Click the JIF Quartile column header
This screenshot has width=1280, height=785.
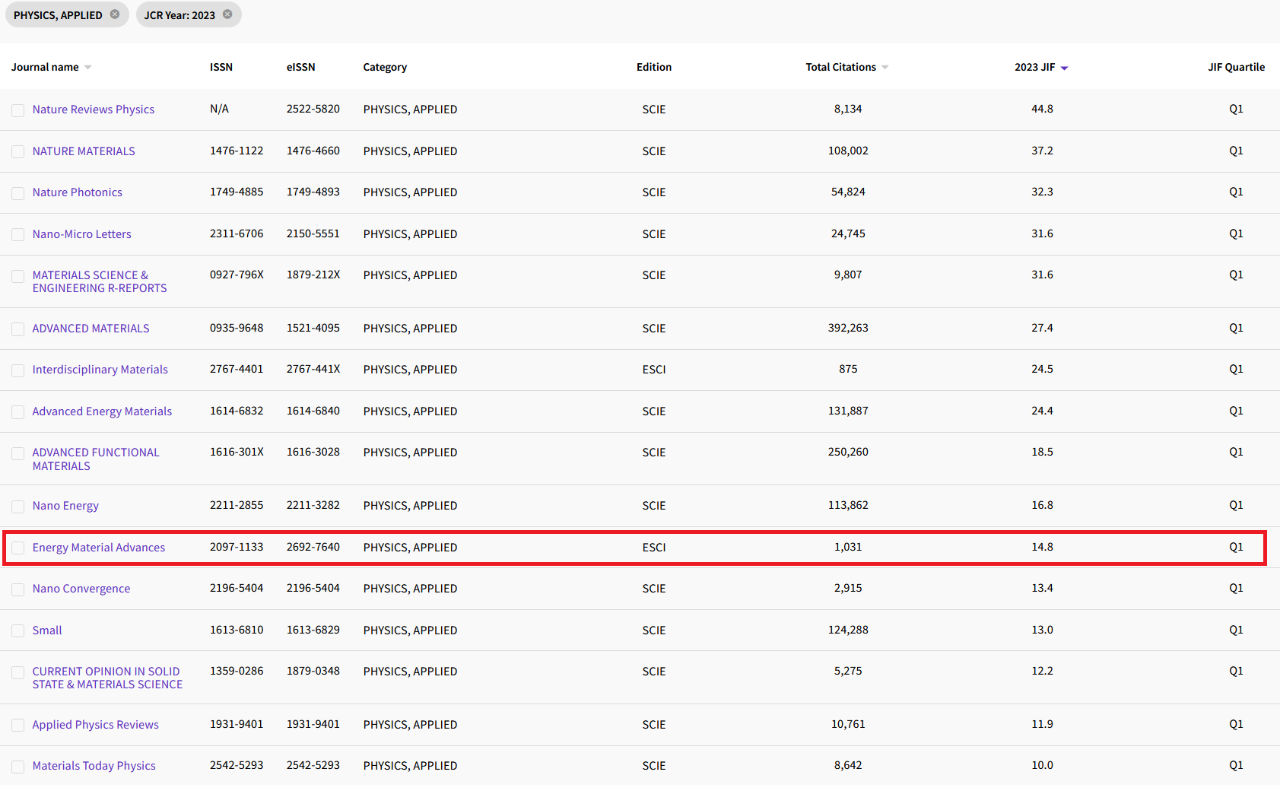(1236, 67)
